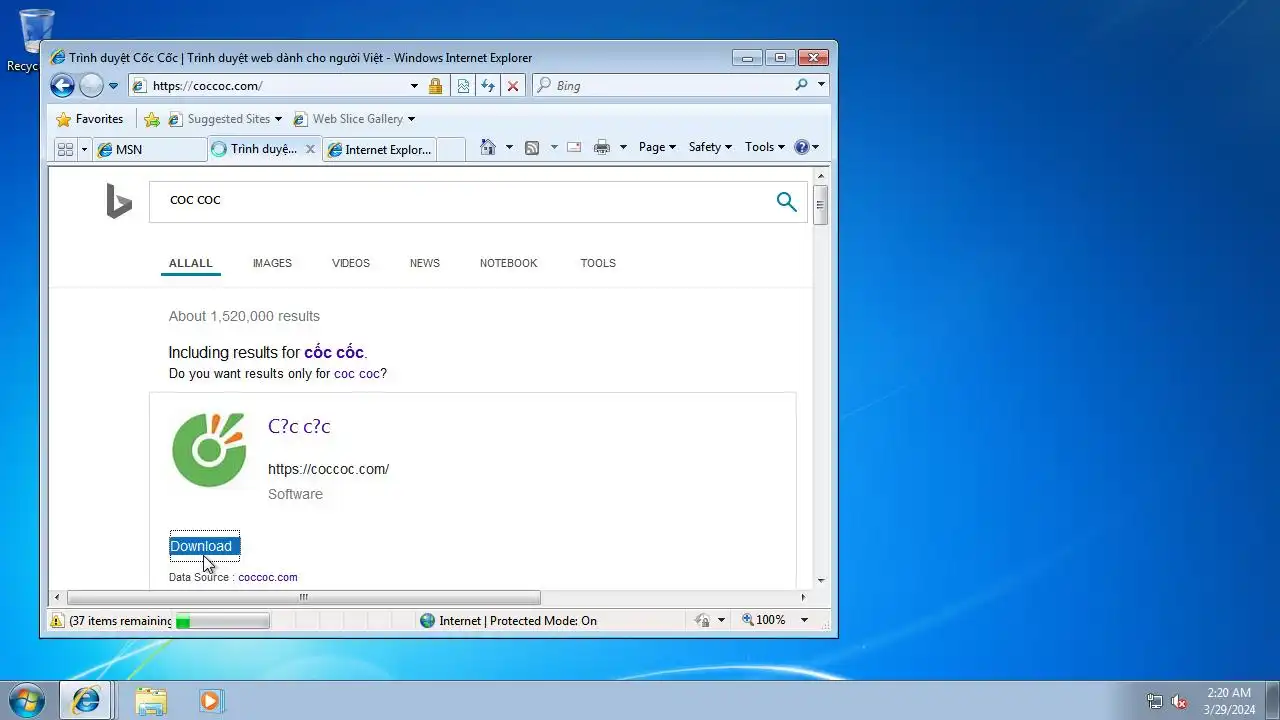Expand the Home button dropdown arrow
Image resolution: width=1280 pixels, height=720 pixels.
[x=508, y=147]
